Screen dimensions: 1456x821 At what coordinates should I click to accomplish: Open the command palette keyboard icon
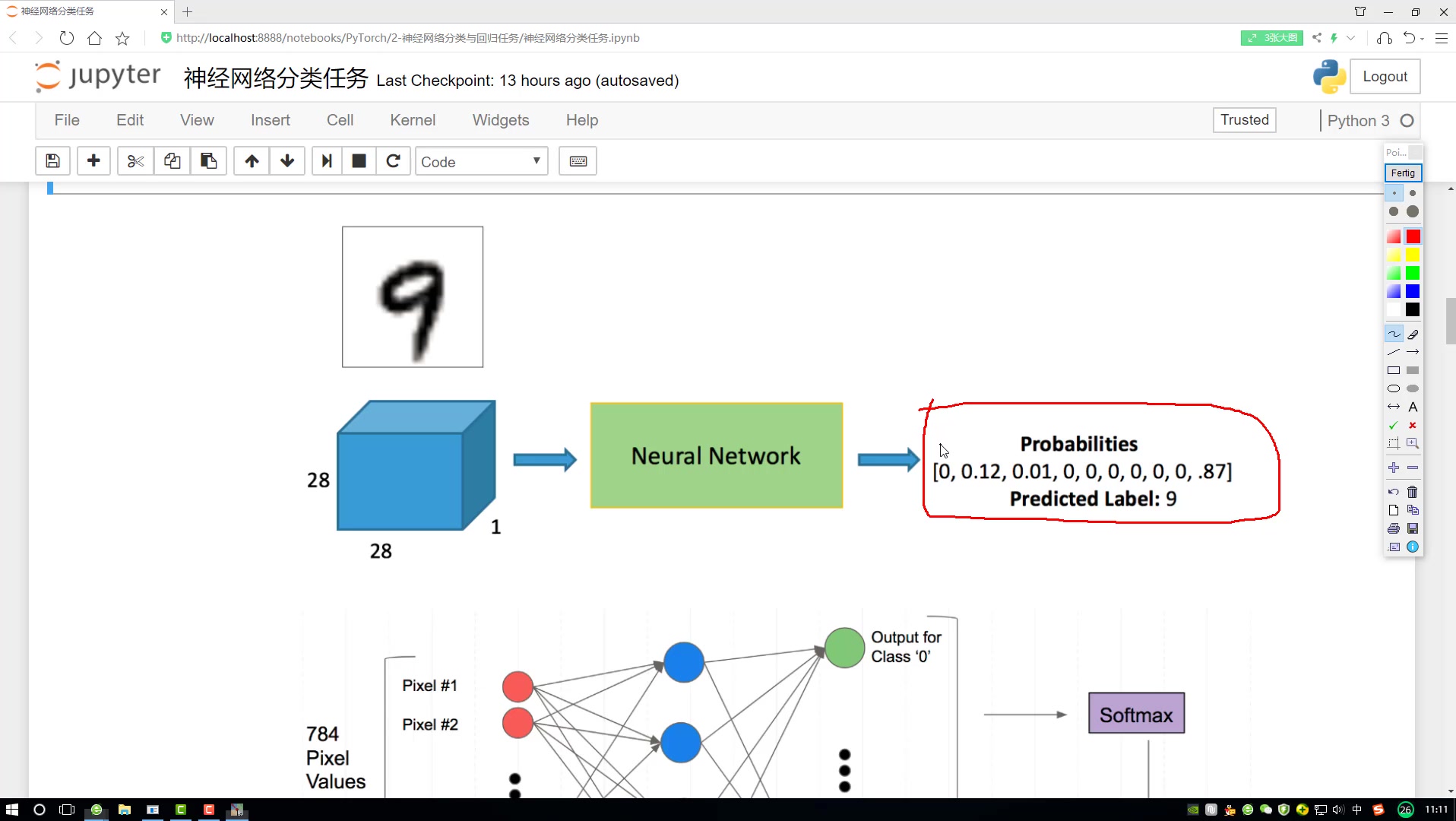pos(578,161)
